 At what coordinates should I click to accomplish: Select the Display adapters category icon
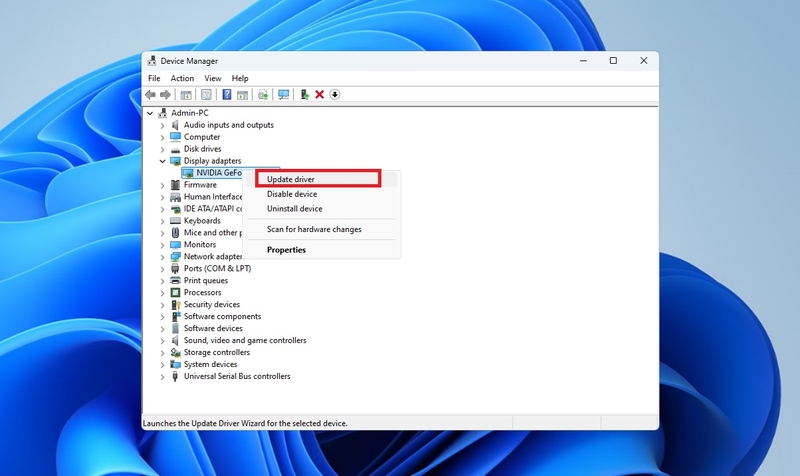[175, 161]
